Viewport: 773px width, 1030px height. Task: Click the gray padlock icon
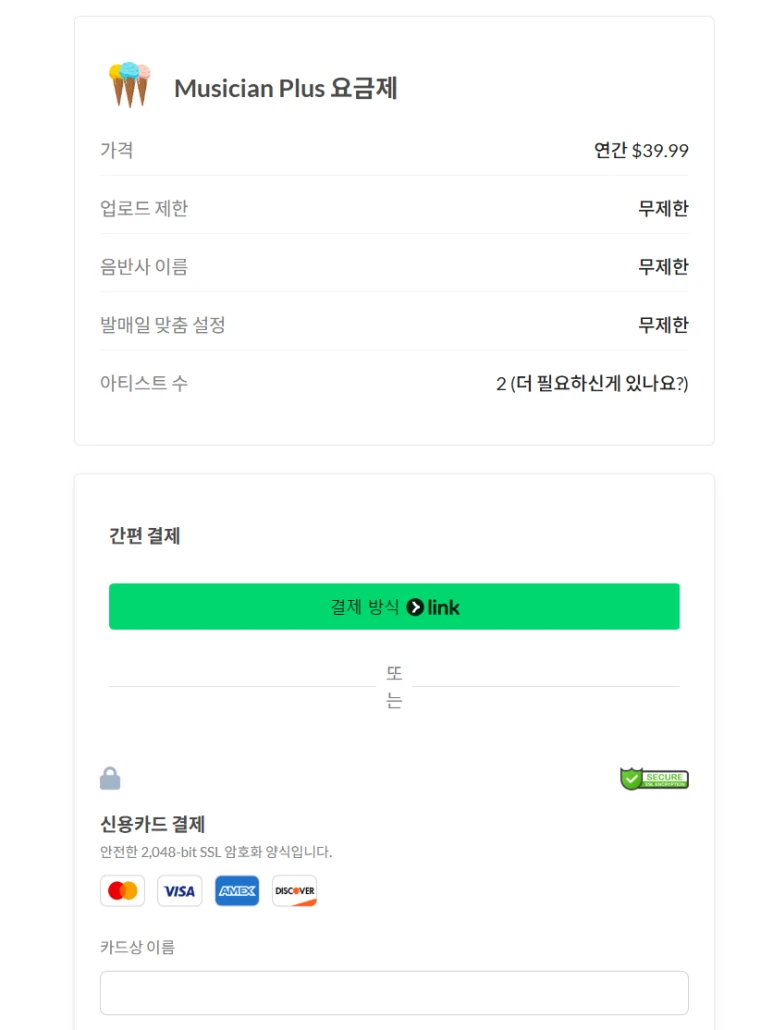pos(110,778)
